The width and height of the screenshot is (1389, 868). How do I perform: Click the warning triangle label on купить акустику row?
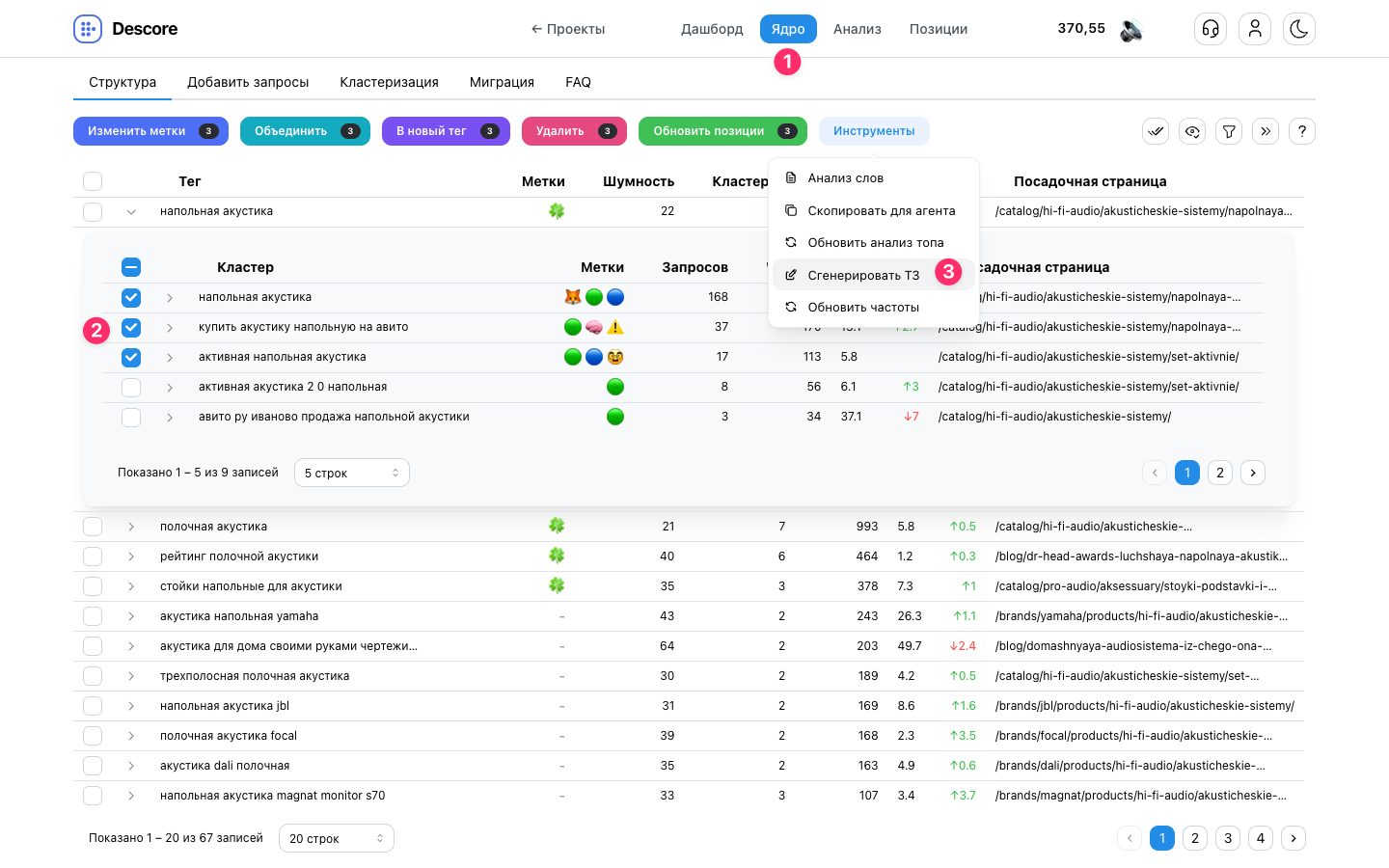pos(615,327)
